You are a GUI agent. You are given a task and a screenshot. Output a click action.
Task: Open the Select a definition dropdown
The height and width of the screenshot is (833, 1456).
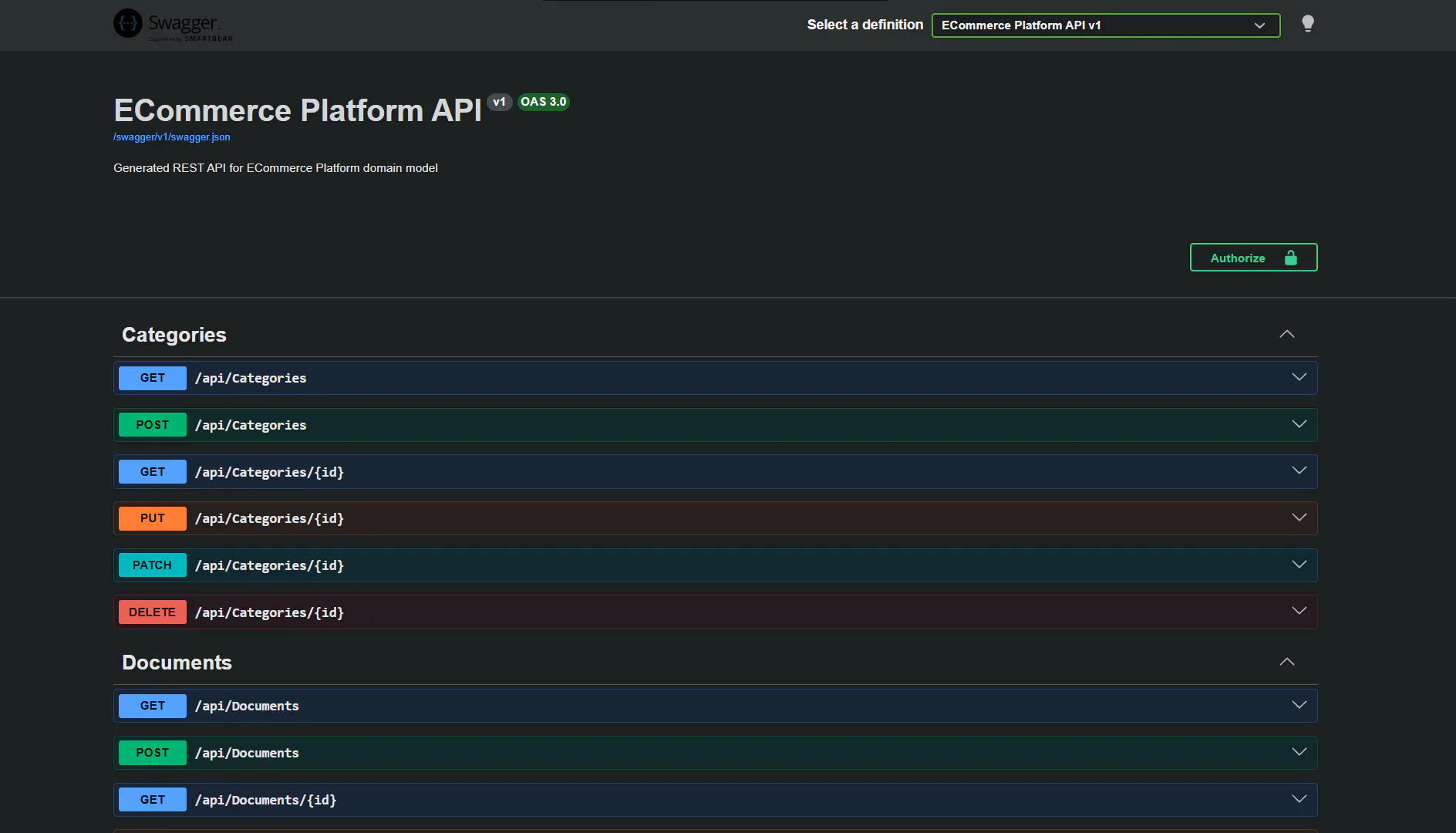pyautogui.click(x=1106, y=25)
